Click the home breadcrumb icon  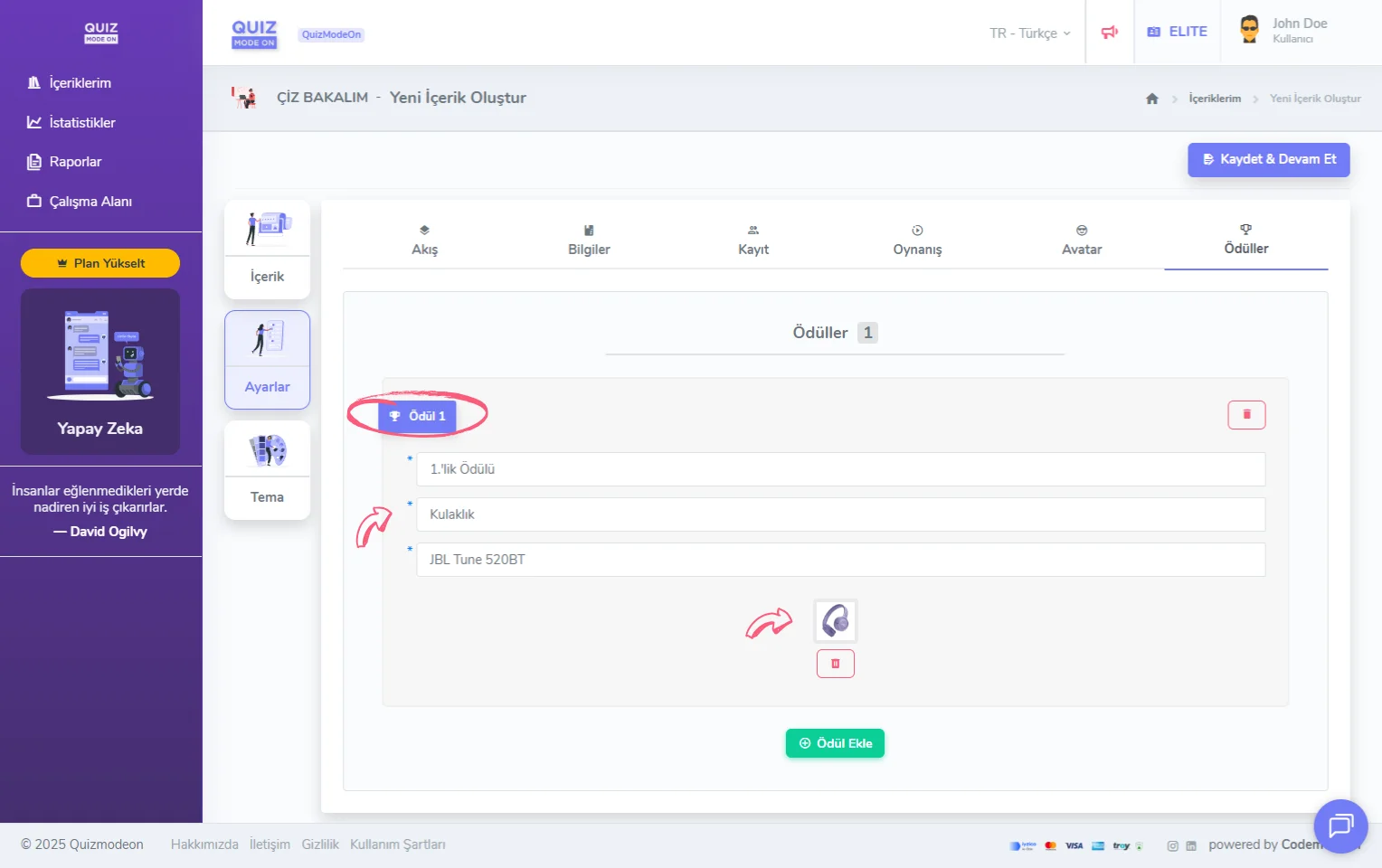tap(1151, 99)
